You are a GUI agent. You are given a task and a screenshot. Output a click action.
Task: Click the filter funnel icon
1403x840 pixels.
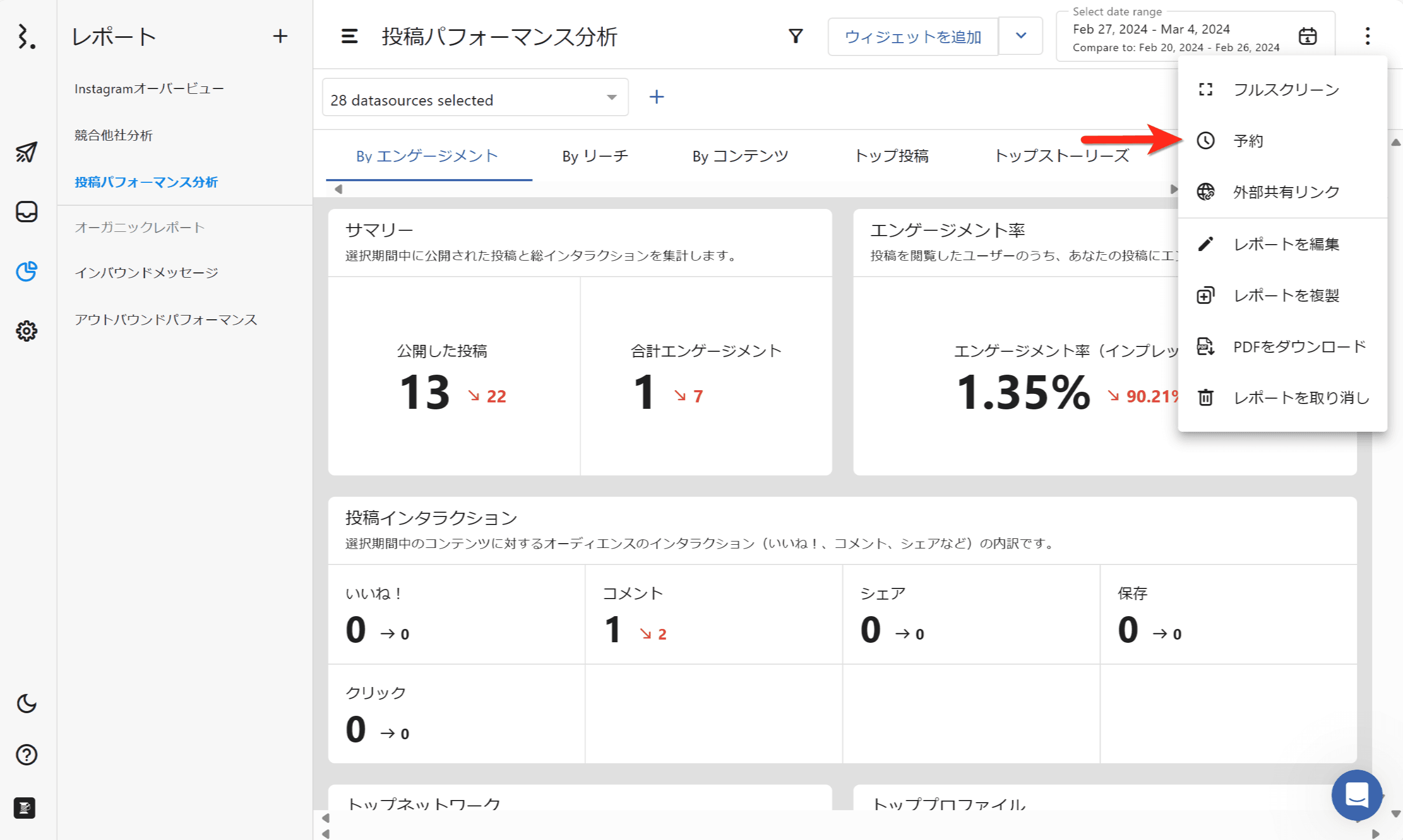tap(796, 36)
